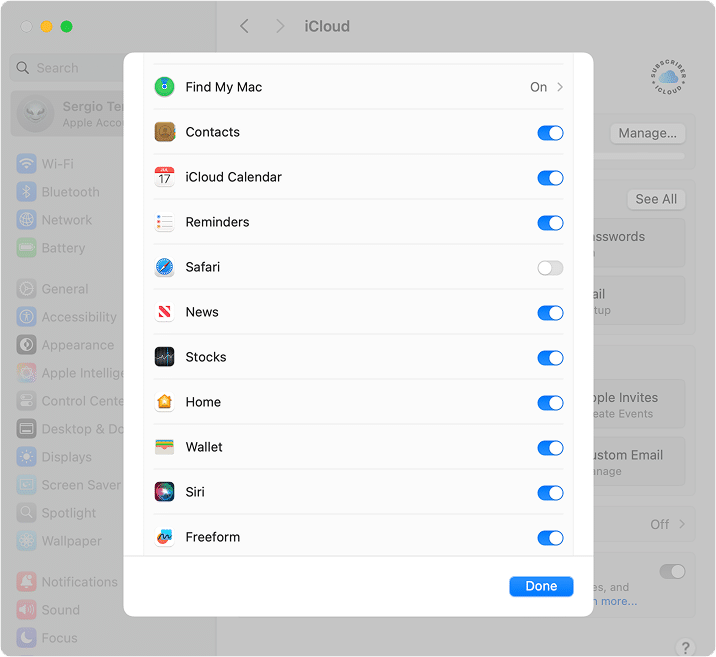Click the Wallet app icon

164,447
